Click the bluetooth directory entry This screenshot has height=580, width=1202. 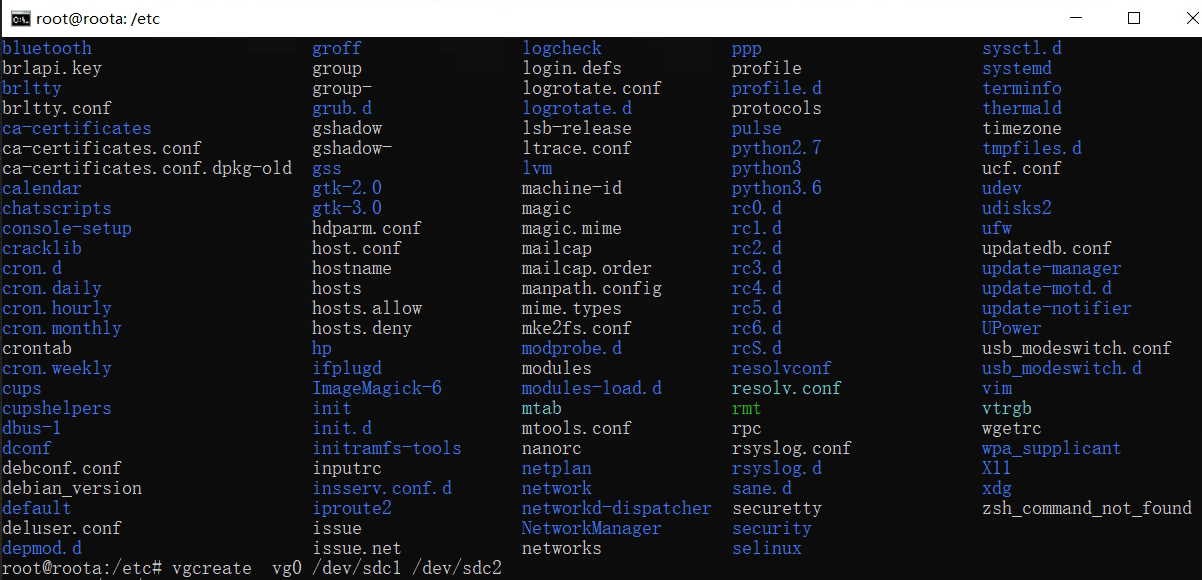click(x=47, y=48)
